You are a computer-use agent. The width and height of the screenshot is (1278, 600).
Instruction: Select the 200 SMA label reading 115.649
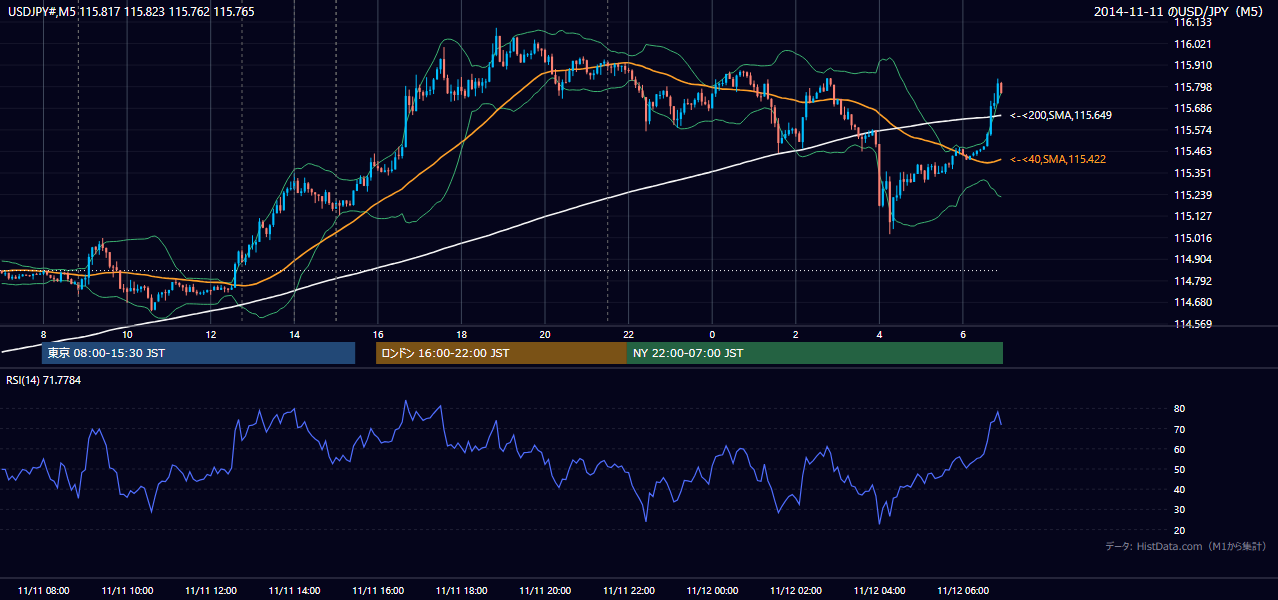1061,116
